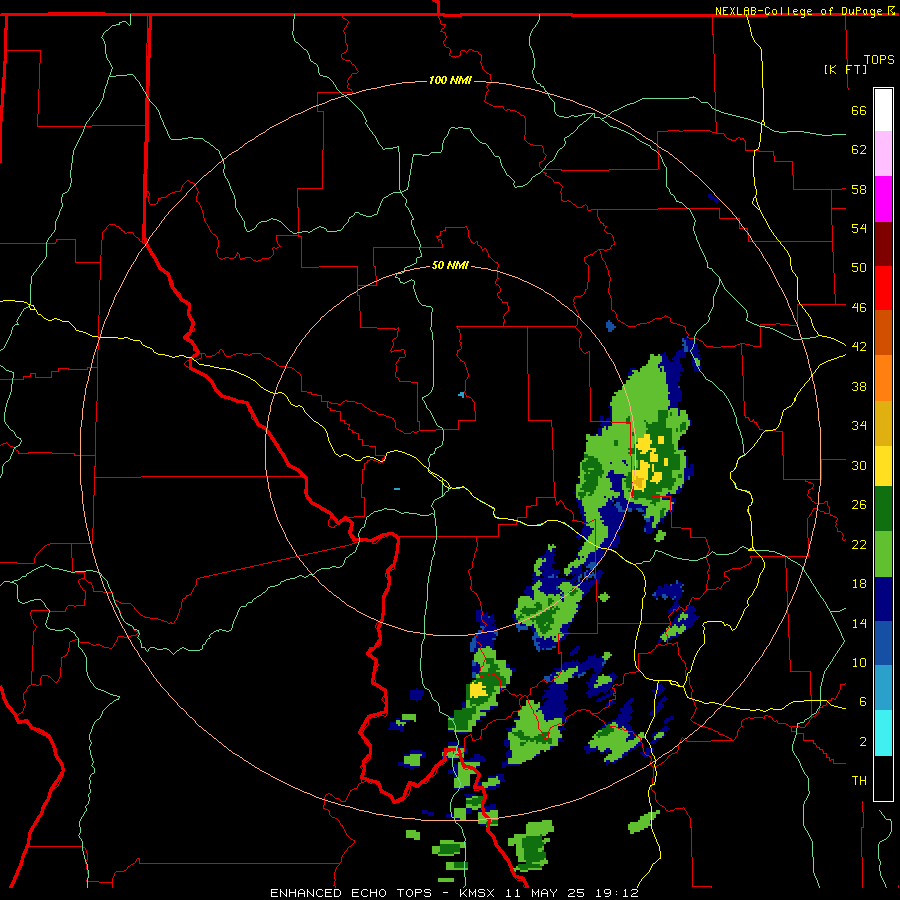Click the '66' legend value
Screen dimensions: 900x900
859,110
